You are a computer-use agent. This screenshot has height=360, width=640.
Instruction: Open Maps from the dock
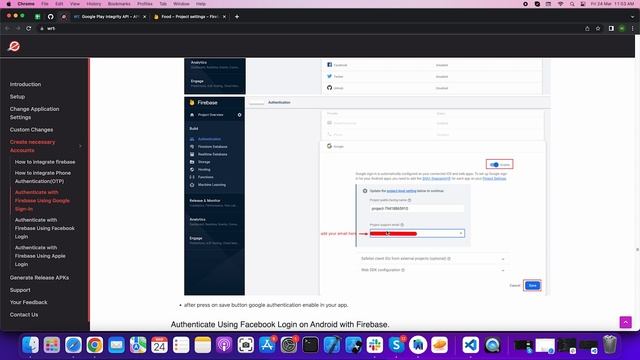coord(138,345)
